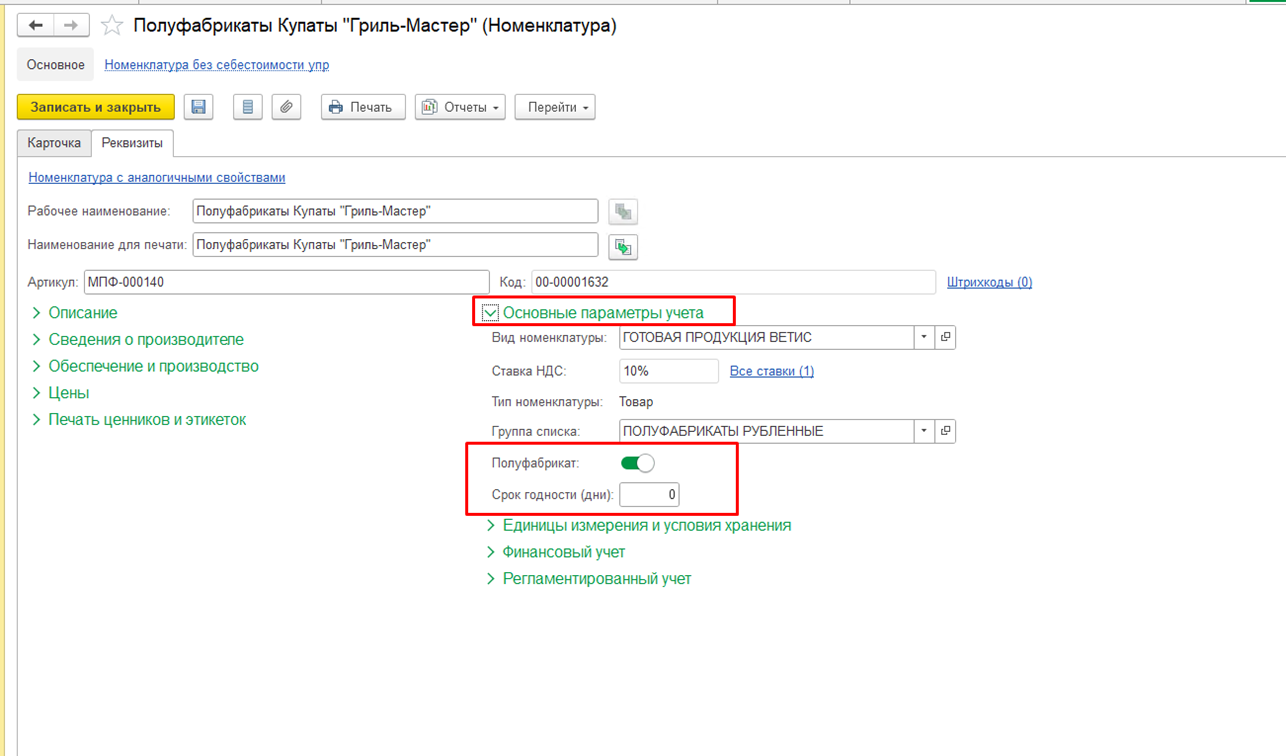Screen dimensions: 1286x756
Task: Add to favorites with the star icon
Action: click(x=112, y=26)
